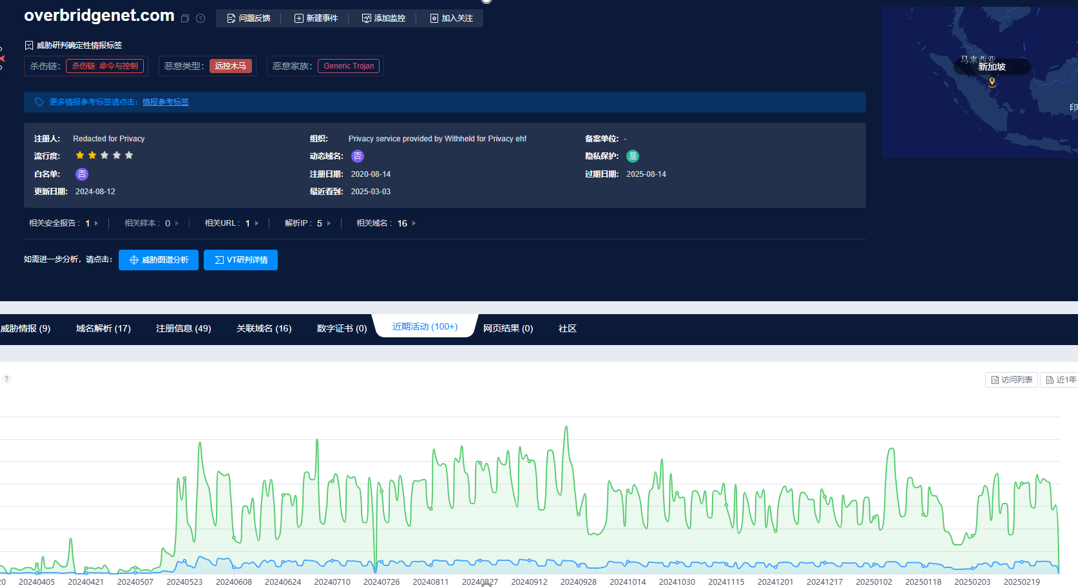The image size is (1078, 587).
Task: Click the help question mark icon beside domain
Action: (200, 18)
